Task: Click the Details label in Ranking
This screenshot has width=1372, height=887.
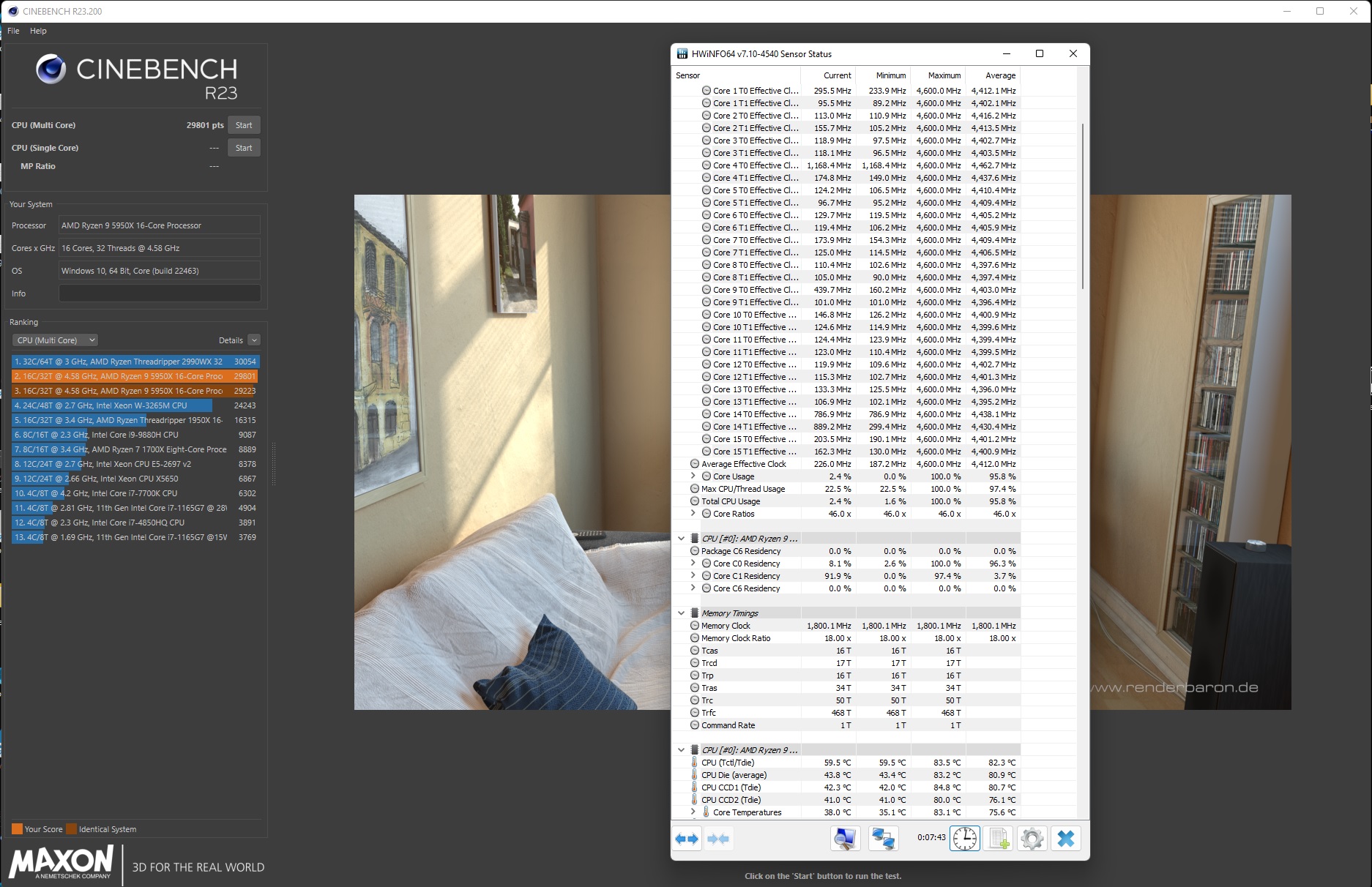Action: [x=231, y=340]
